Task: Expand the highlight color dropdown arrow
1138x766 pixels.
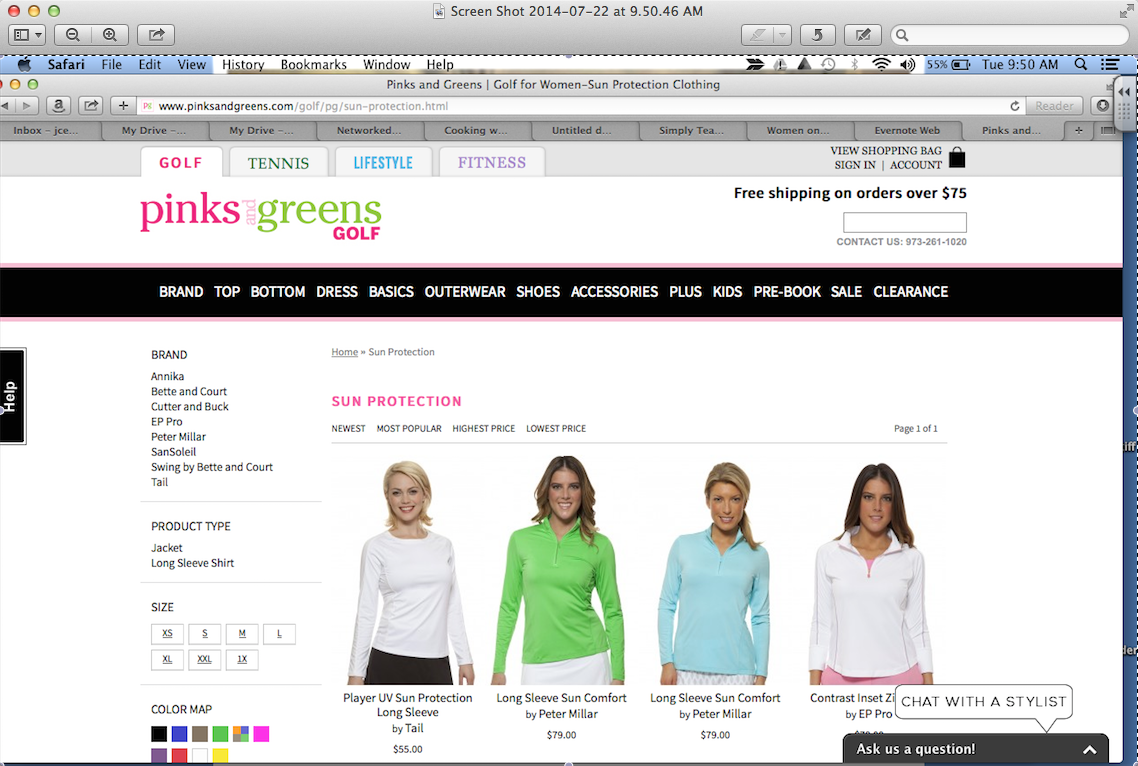Action: pyautogui.click(x=782, y=35)
